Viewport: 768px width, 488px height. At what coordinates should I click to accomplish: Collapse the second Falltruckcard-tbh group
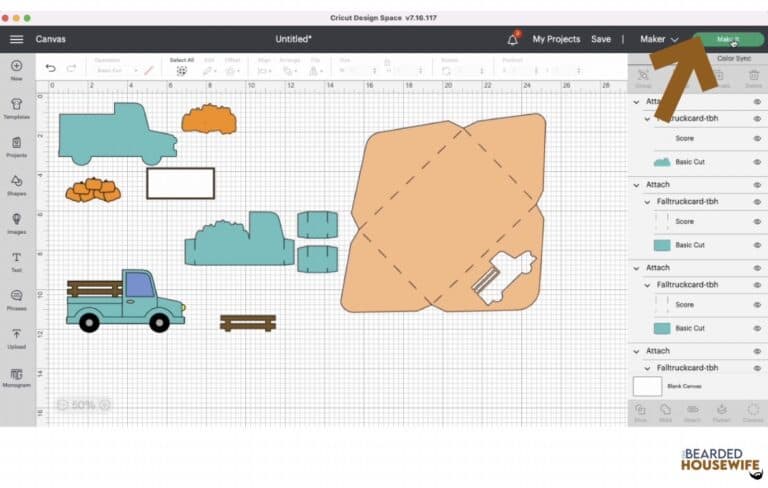(647, 201)
